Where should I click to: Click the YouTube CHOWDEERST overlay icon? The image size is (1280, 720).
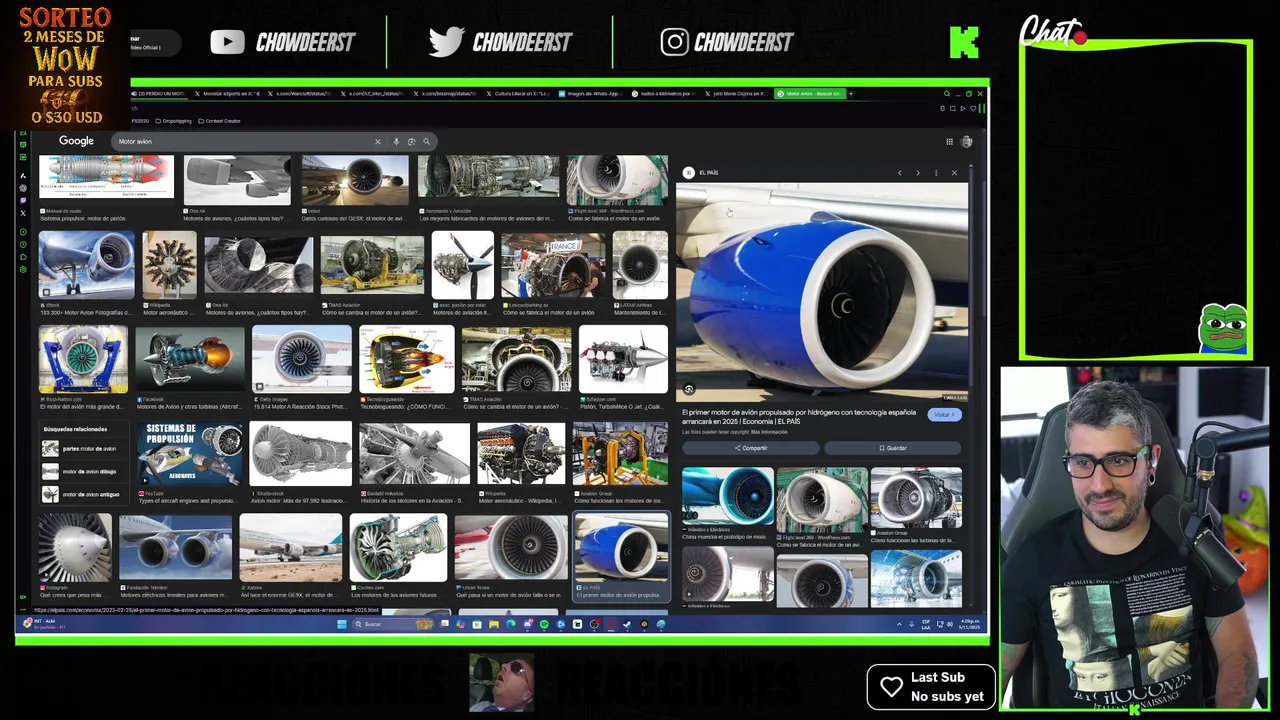click(227, 42)
